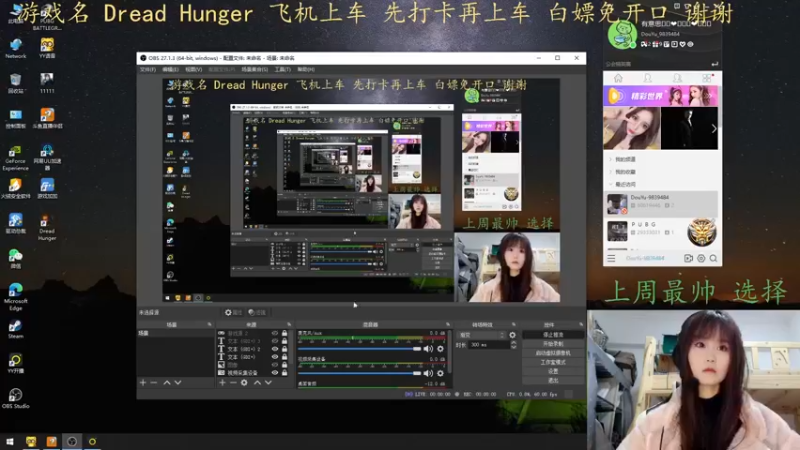
Task: Add a new source with plus icon
Action: point(222,383)
